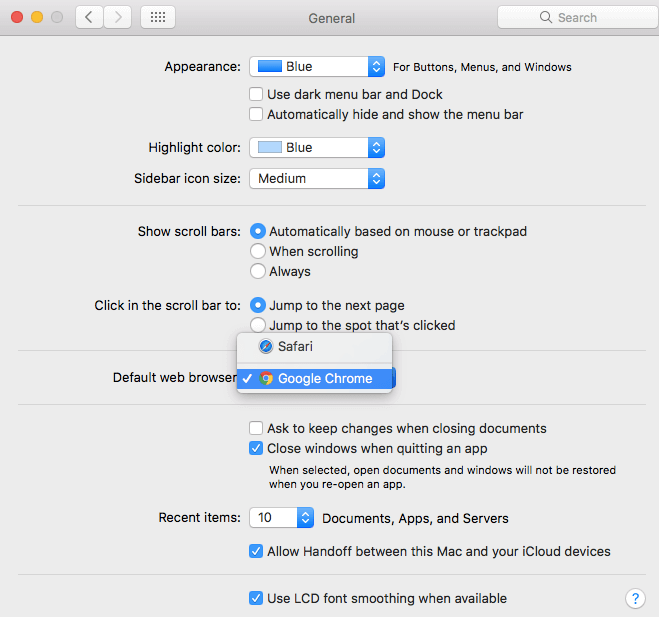Select Automatically based on mouse or trackpad
Viewport: 659px width, 617px height.
click(x=258, y=231)
